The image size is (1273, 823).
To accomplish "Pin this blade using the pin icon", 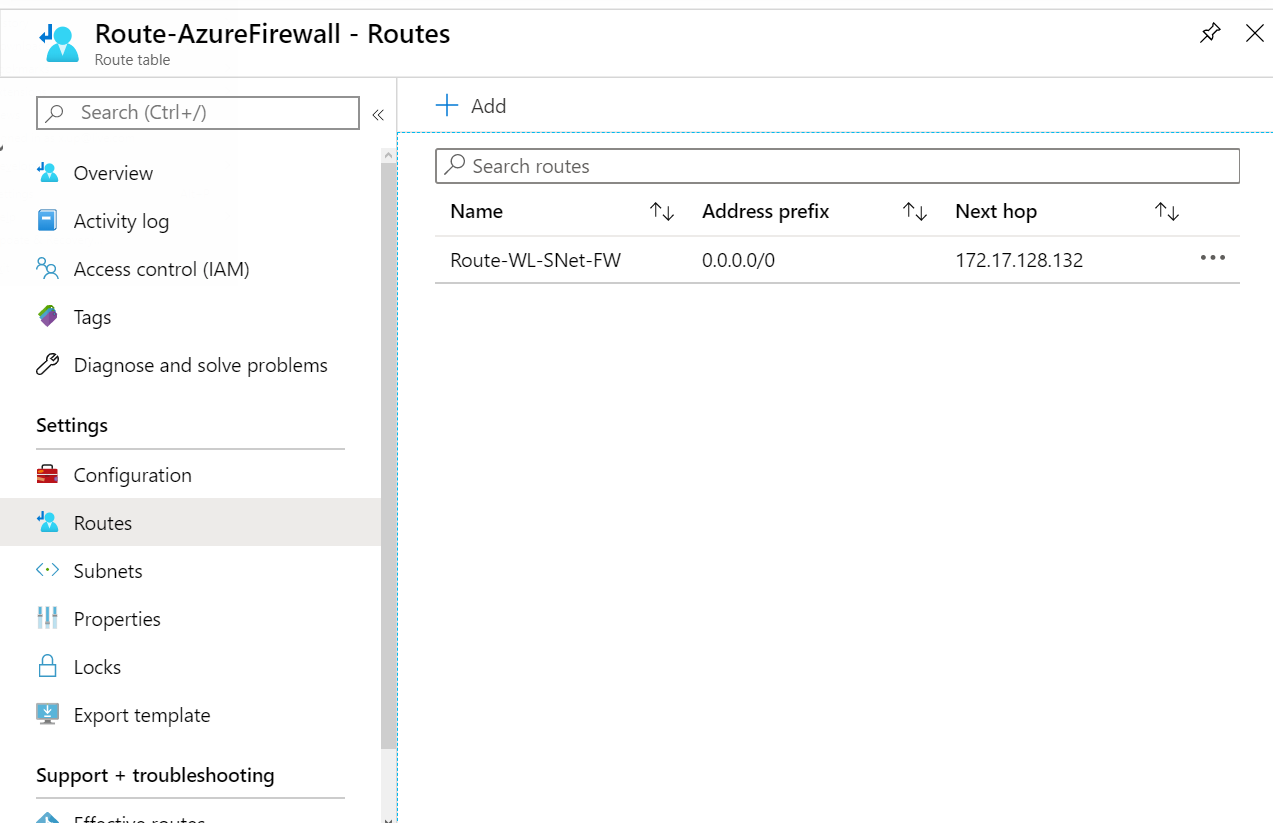I will (x=1210, y=33).
